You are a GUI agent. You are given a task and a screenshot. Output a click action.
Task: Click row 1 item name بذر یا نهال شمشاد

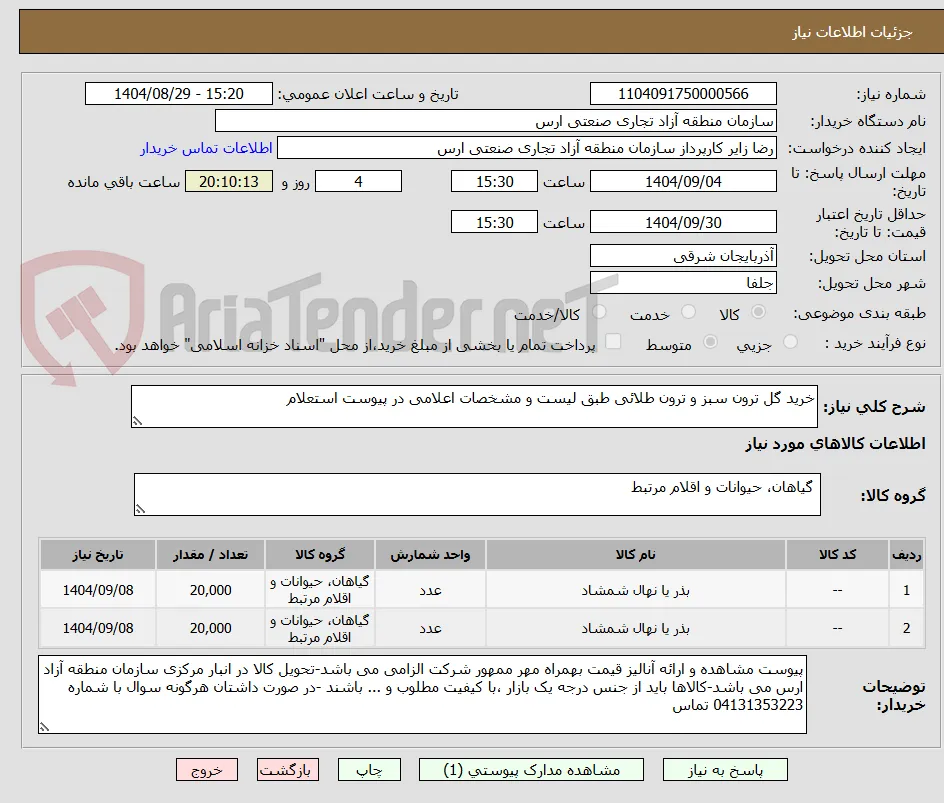pos(635,591)
